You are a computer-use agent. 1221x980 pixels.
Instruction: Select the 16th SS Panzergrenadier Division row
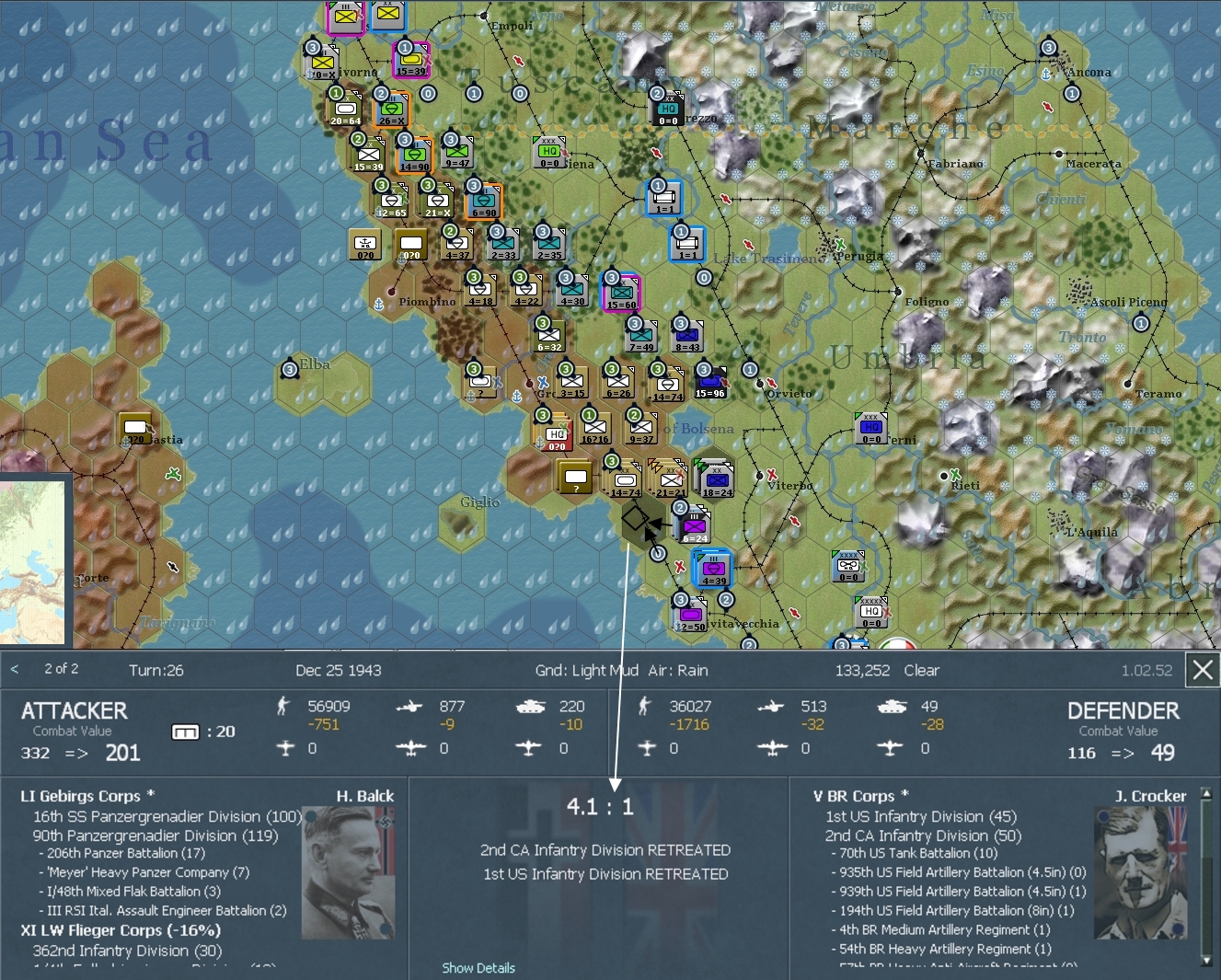167,816
